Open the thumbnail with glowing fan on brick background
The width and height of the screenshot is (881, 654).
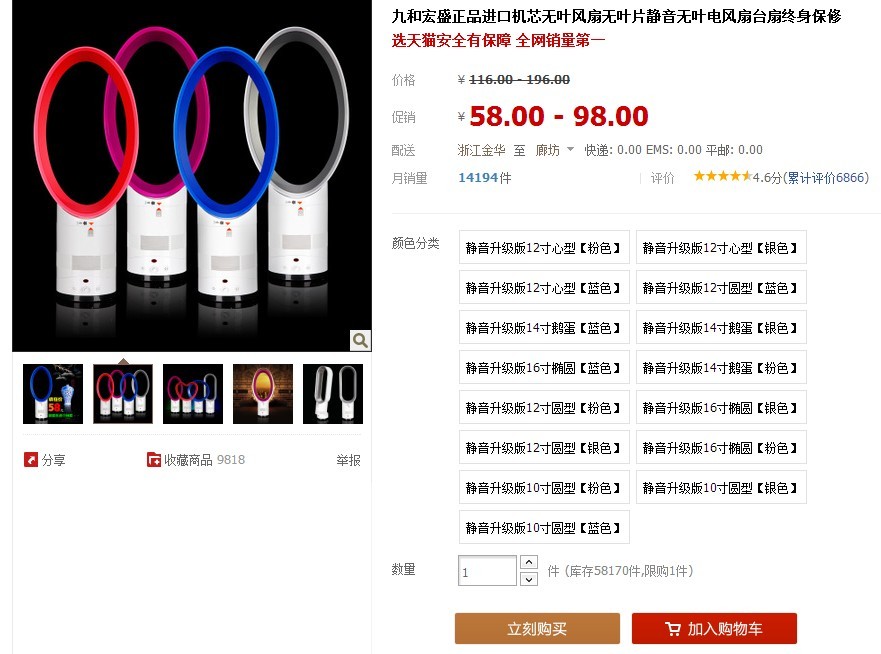[263, 394]
